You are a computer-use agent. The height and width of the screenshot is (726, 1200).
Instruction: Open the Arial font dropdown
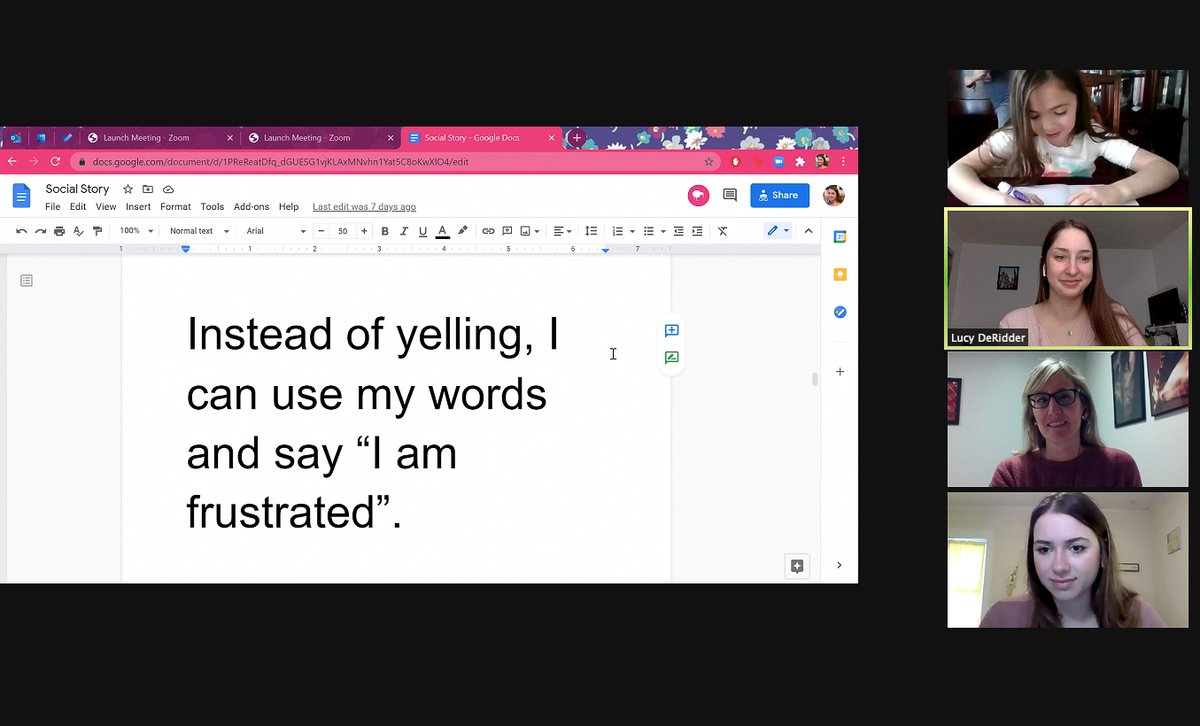point(276,231)
